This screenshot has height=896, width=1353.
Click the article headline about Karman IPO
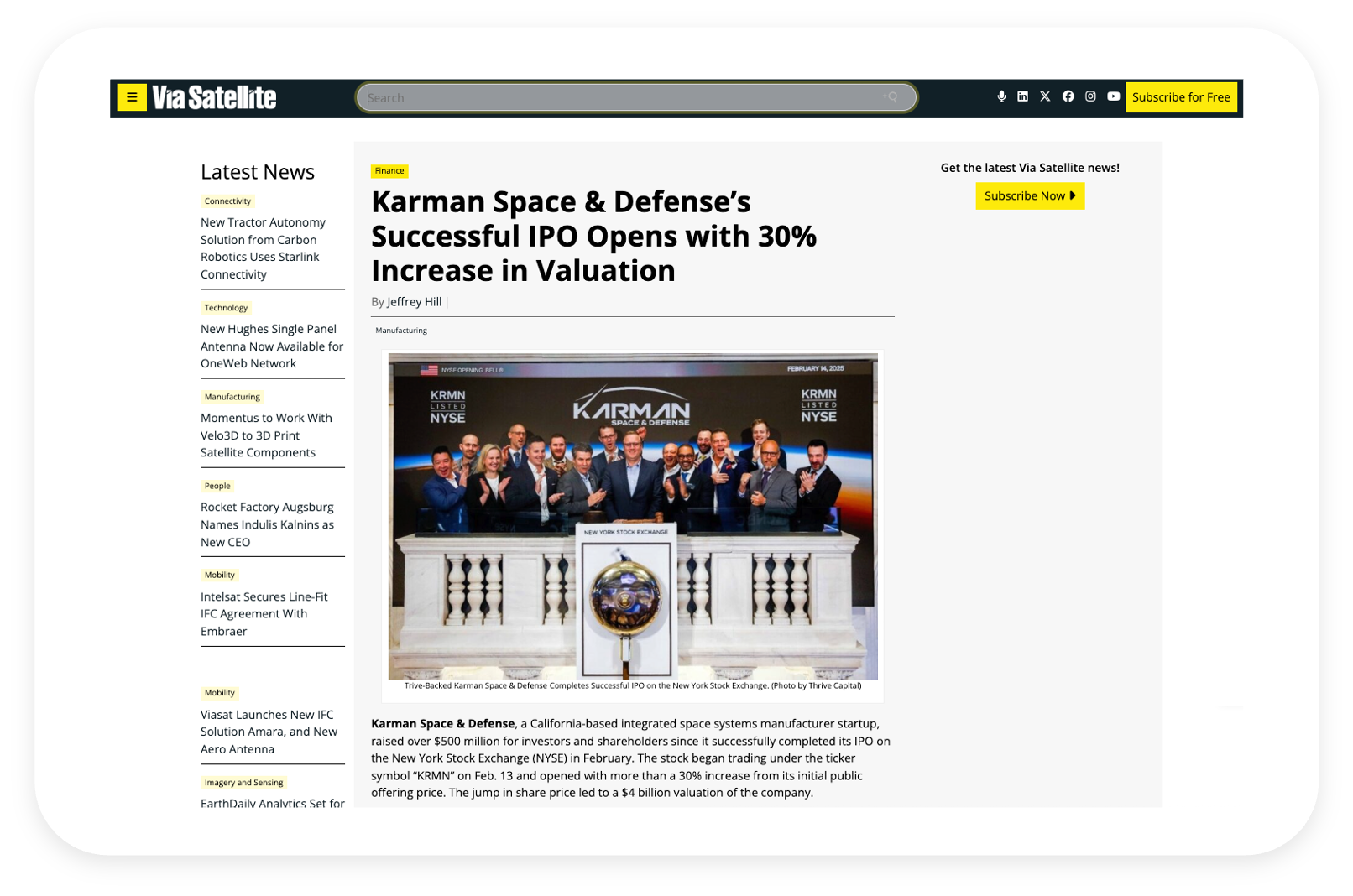click(x=593, y=236)
